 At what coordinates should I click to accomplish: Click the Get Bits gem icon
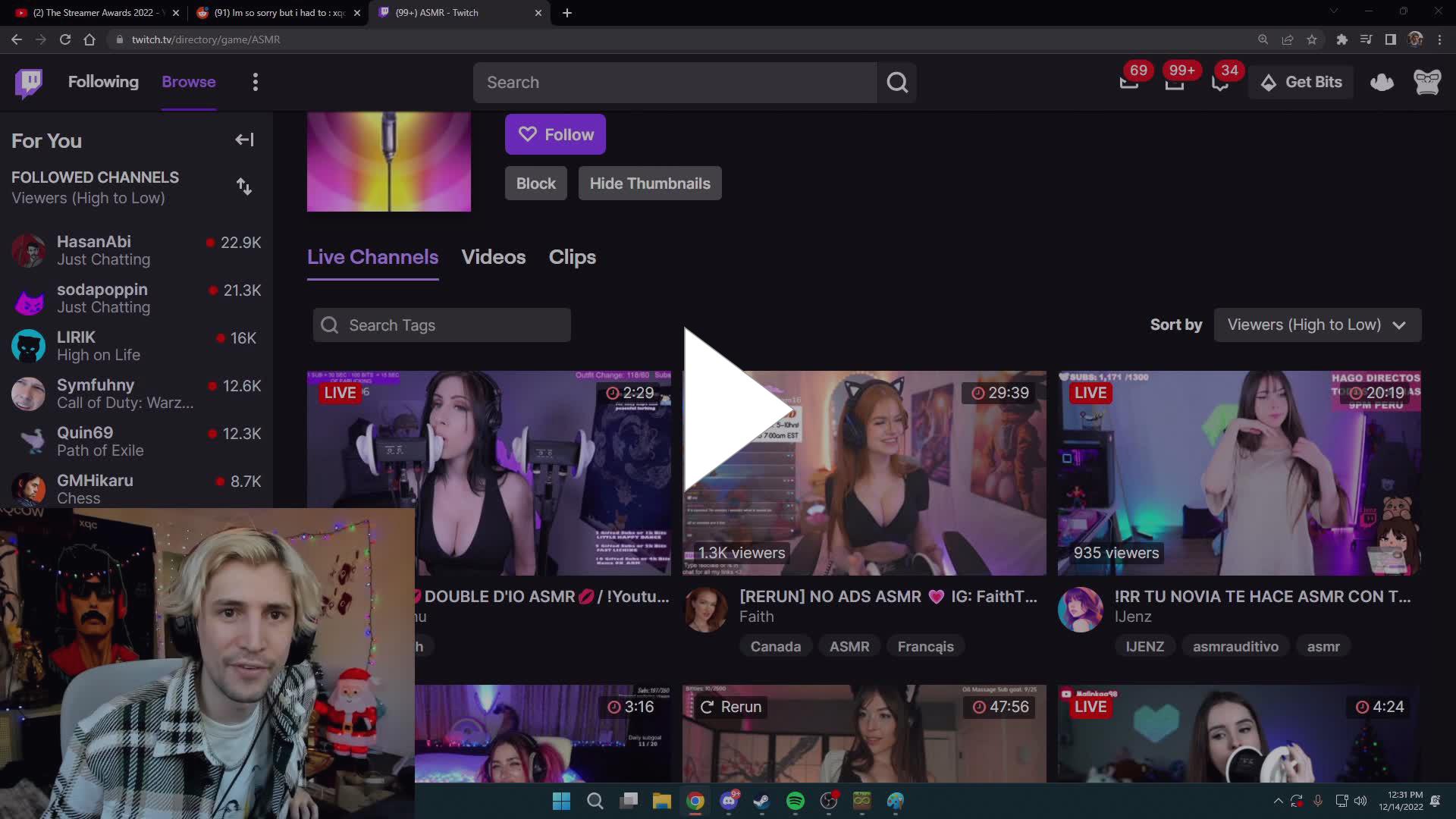point(1269,82)
